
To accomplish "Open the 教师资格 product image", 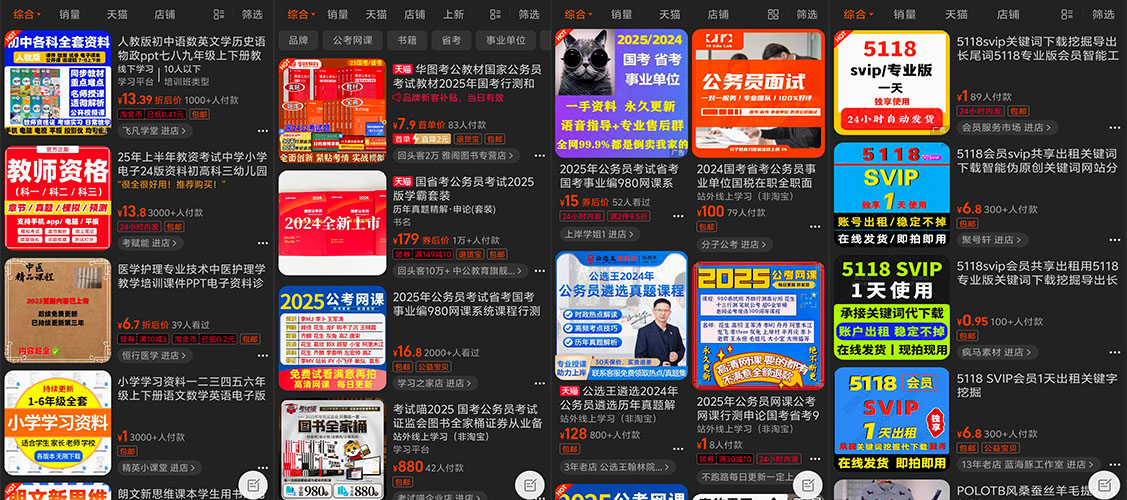I will click(58, 198).
